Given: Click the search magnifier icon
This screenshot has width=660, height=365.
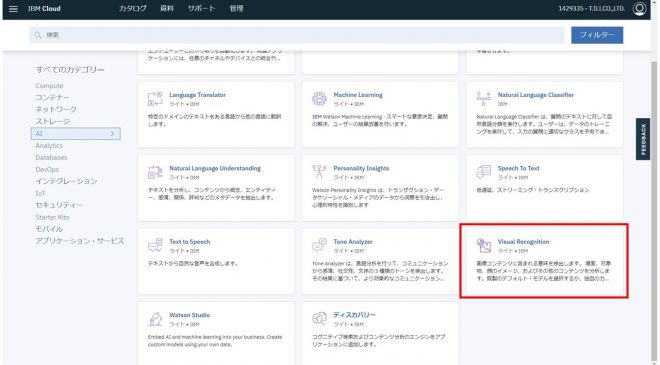Looking at the screenshot, I should [37, 35].
